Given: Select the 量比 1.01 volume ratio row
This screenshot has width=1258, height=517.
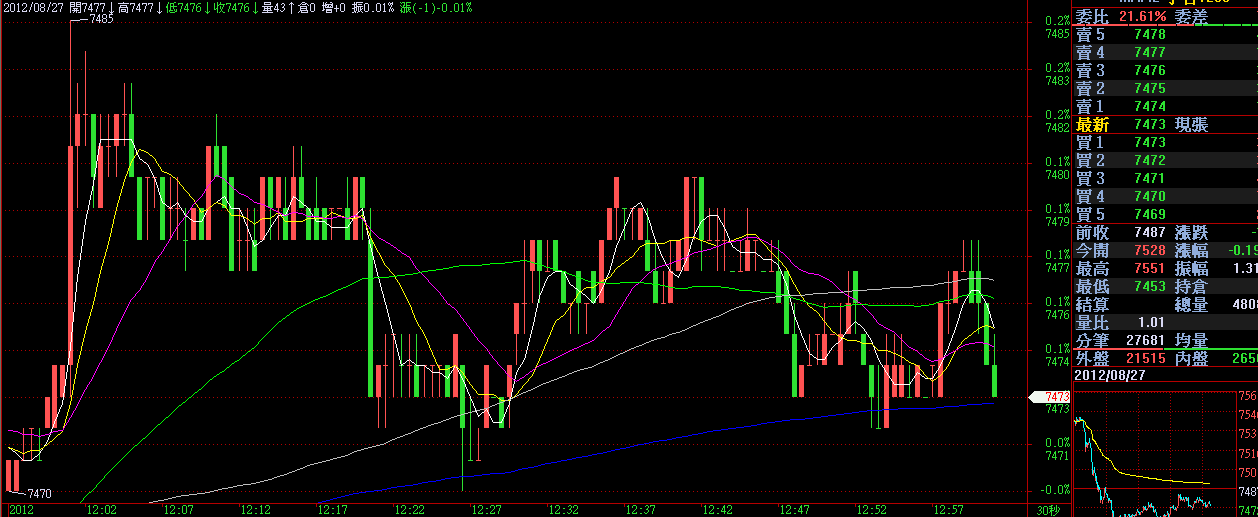Looking at the screenshot, I should coord(1121,322).
